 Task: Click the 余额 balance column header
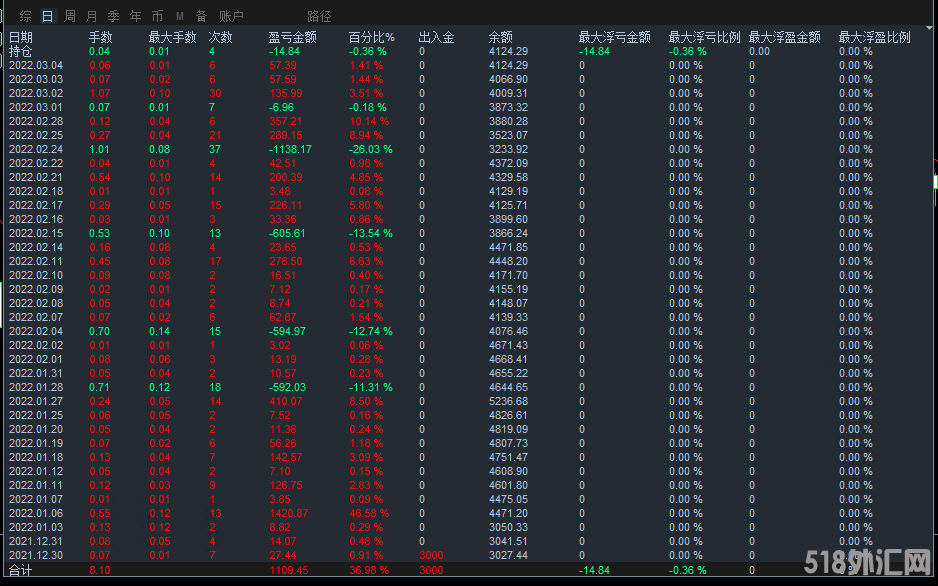click(501, 37)
